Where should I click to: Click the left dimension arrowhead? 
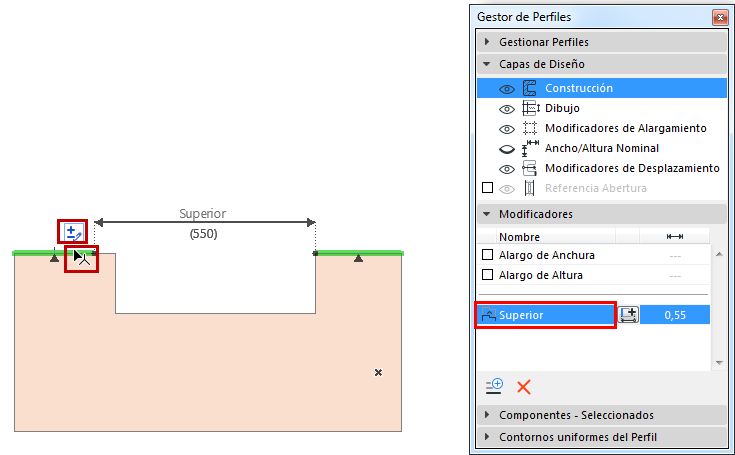tap(98, 222)
